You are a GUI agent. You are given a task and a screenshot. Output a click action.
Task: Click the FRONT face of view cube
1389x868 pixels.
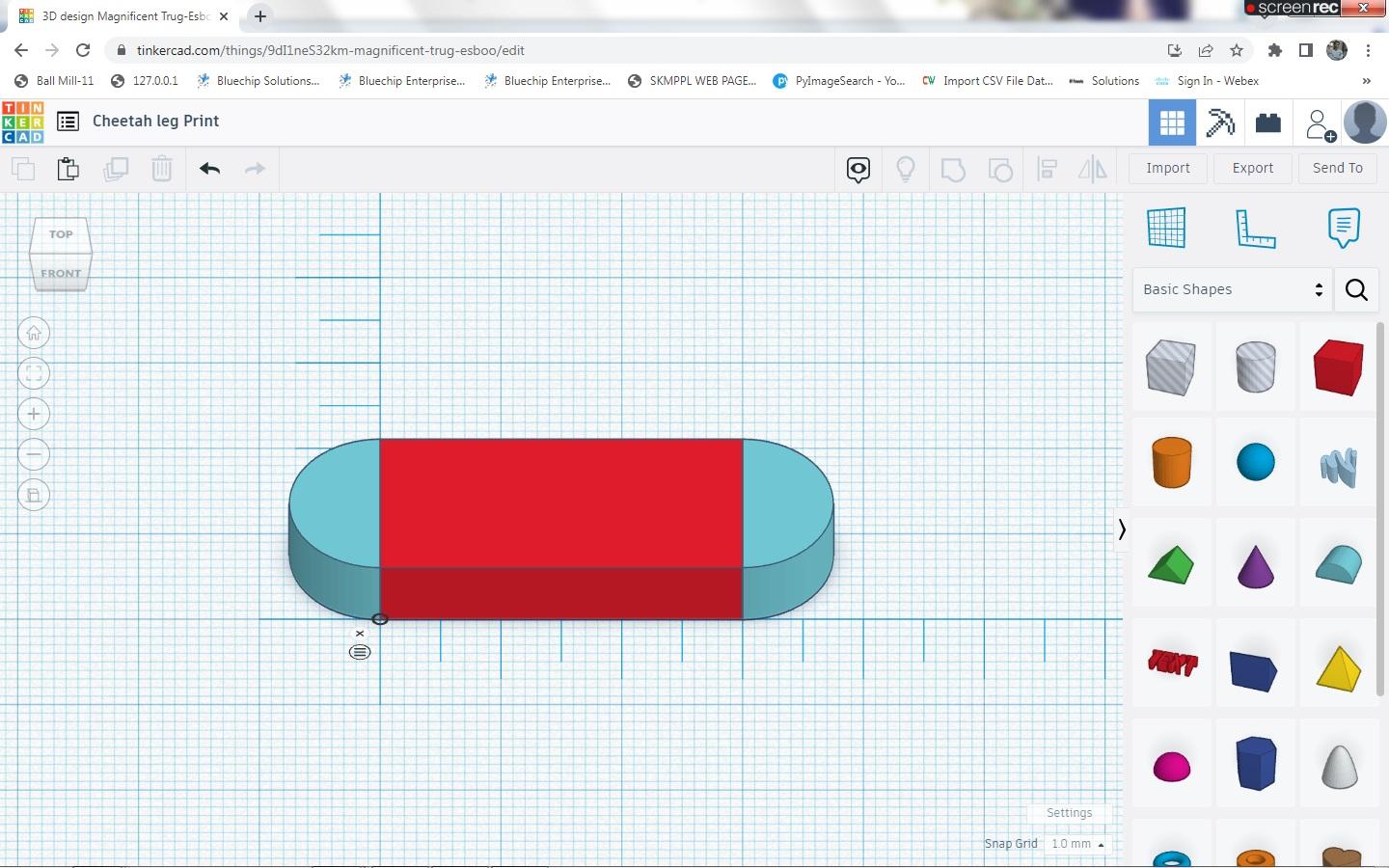point(61,273)
